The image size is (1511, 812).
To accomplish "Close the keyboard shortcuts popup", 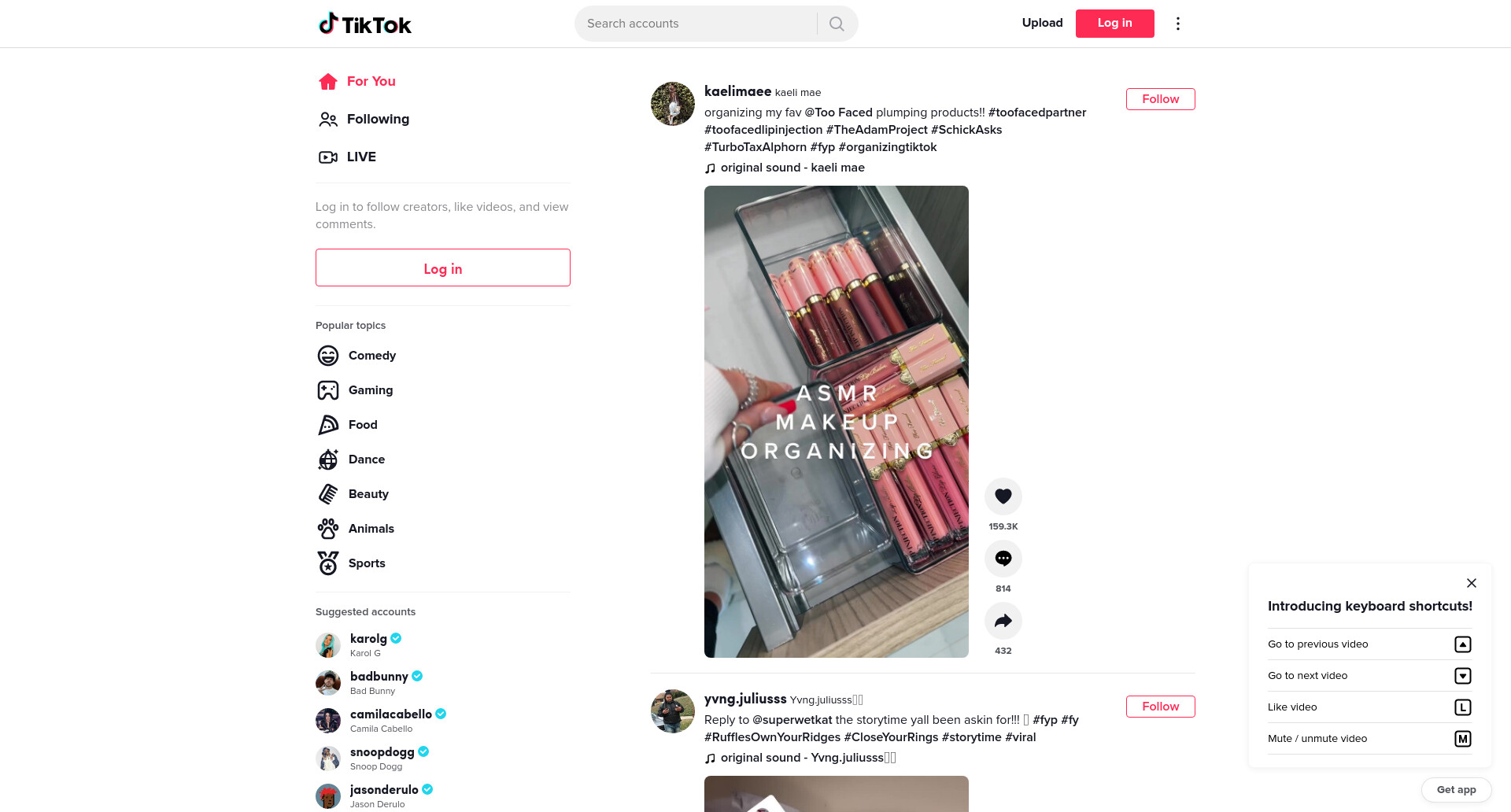I will [x=1471, y=583].
